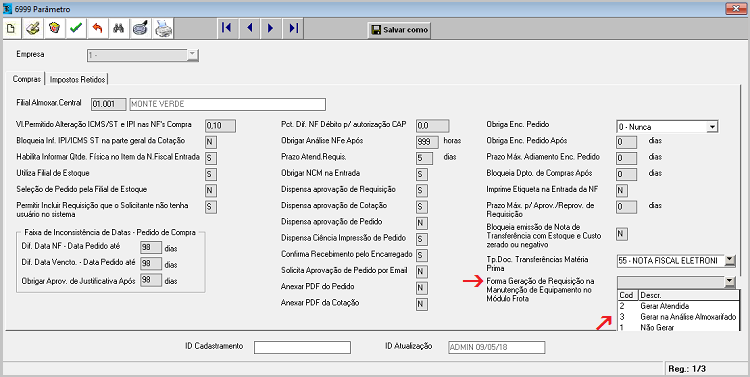The image size is (750, 377).
Task: Select Gerar na Análise Almoxarifado option
Action: [678, 317]
